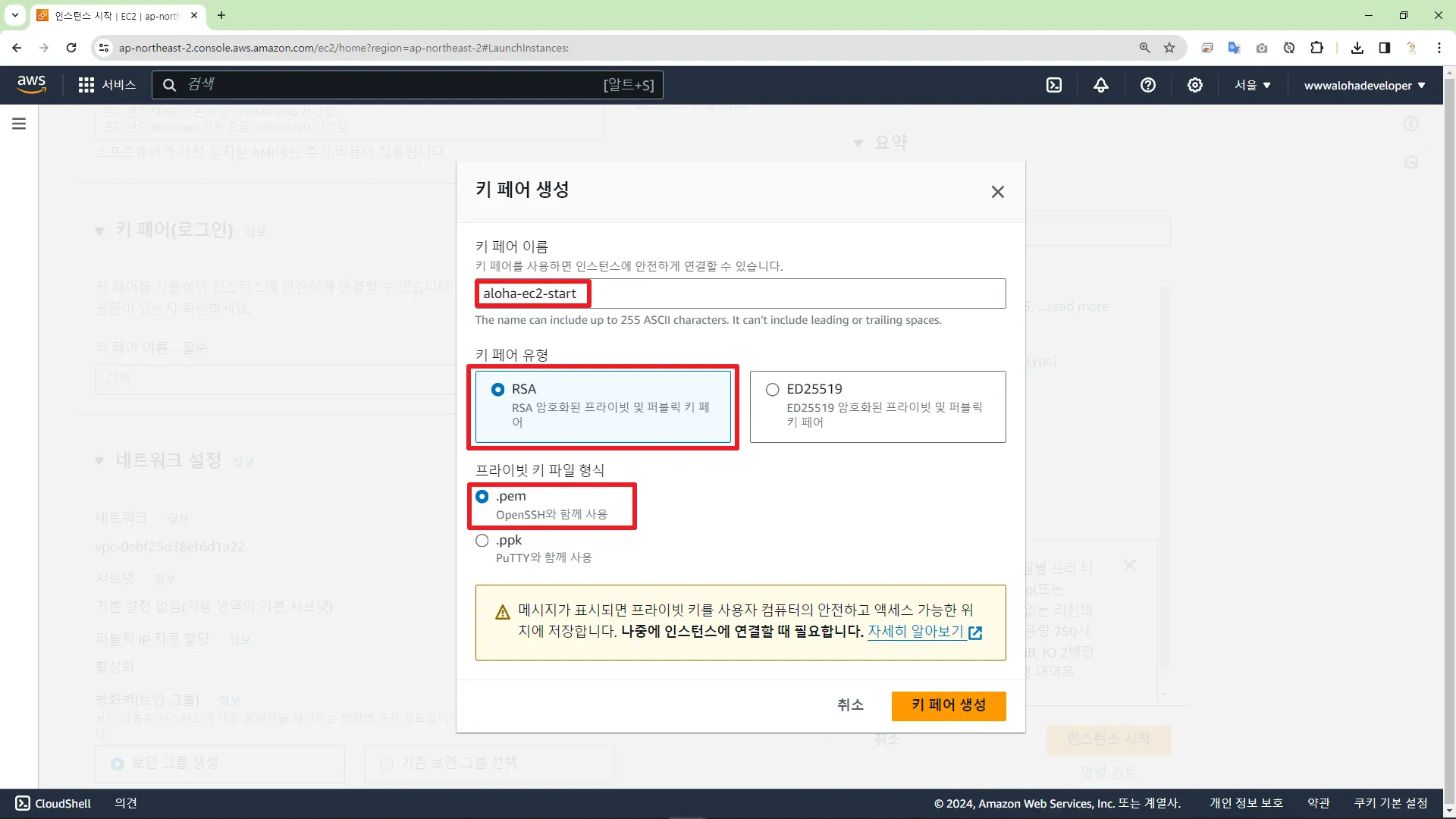Select the ED25519 key pair type
Image resolution: width=1456 pixels, height=819 pixels.
773,390
